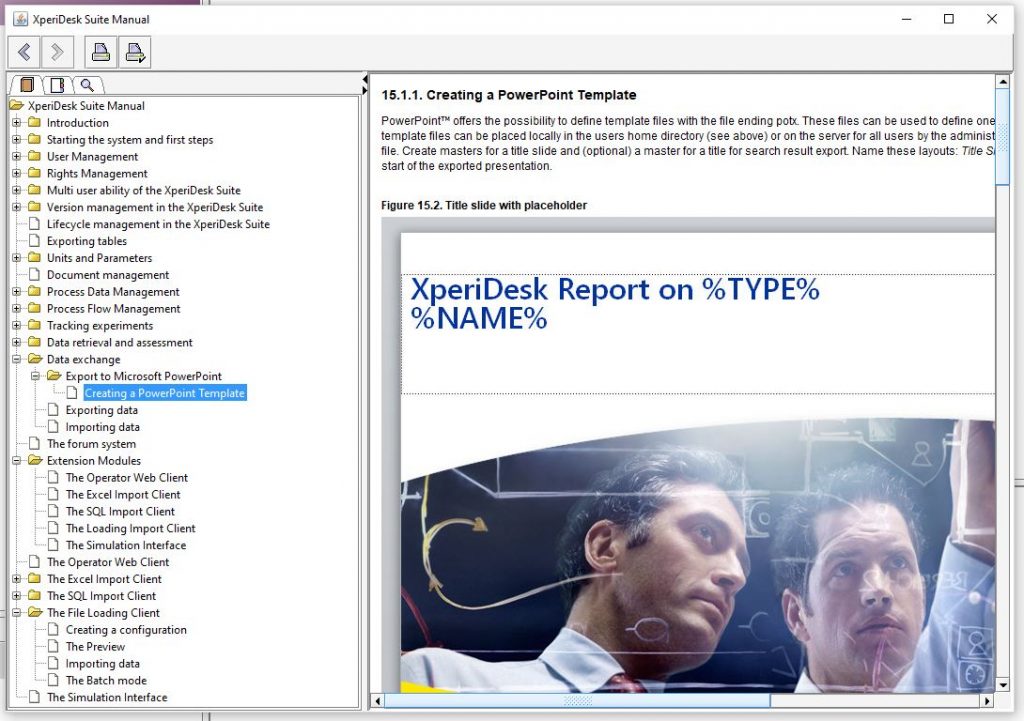Screen dimensions: 1024x721
Task: Switch to the Index tab
Action: [x=57, y=85]
